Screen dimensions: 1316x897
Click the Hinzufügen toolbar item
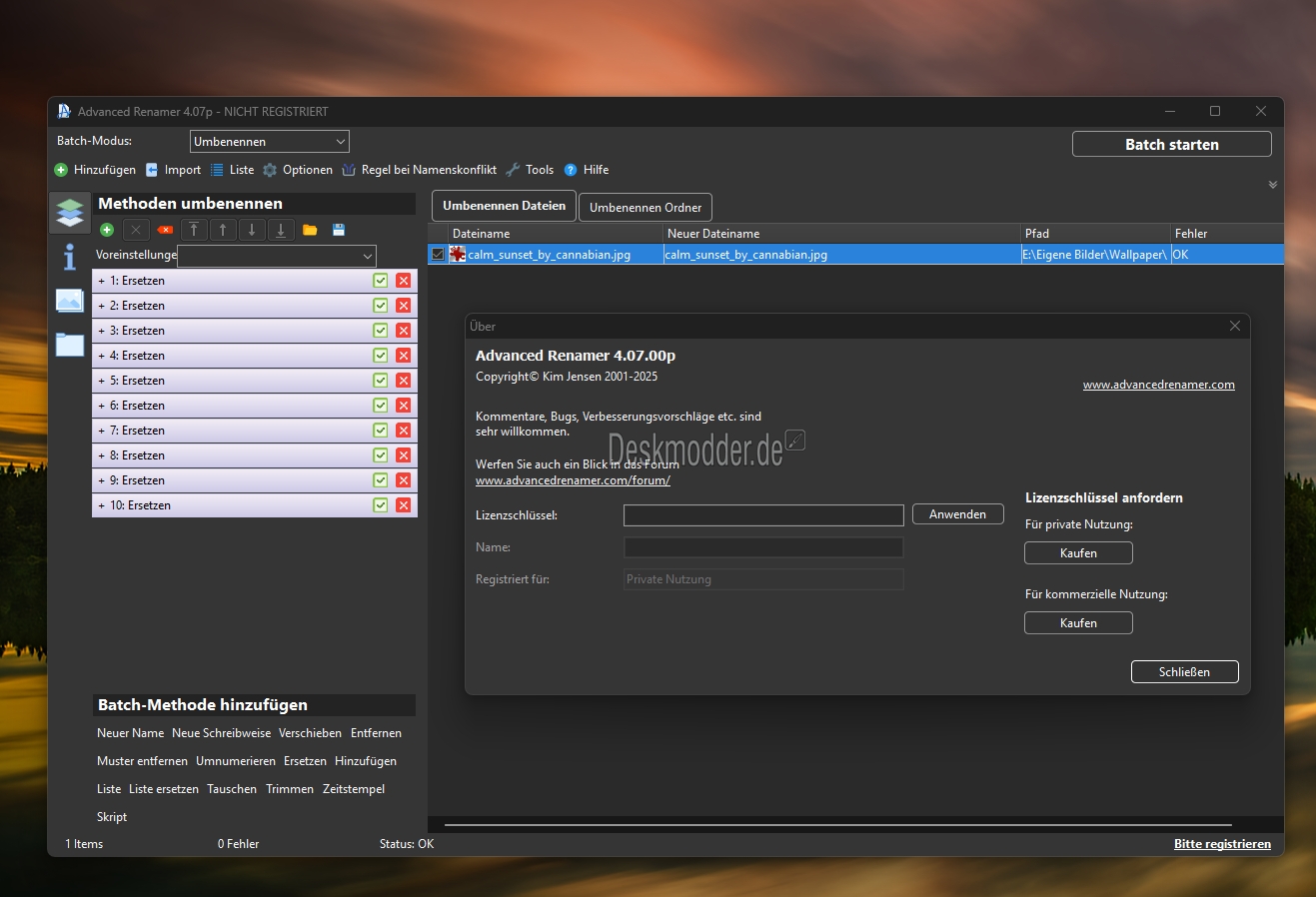95,170
